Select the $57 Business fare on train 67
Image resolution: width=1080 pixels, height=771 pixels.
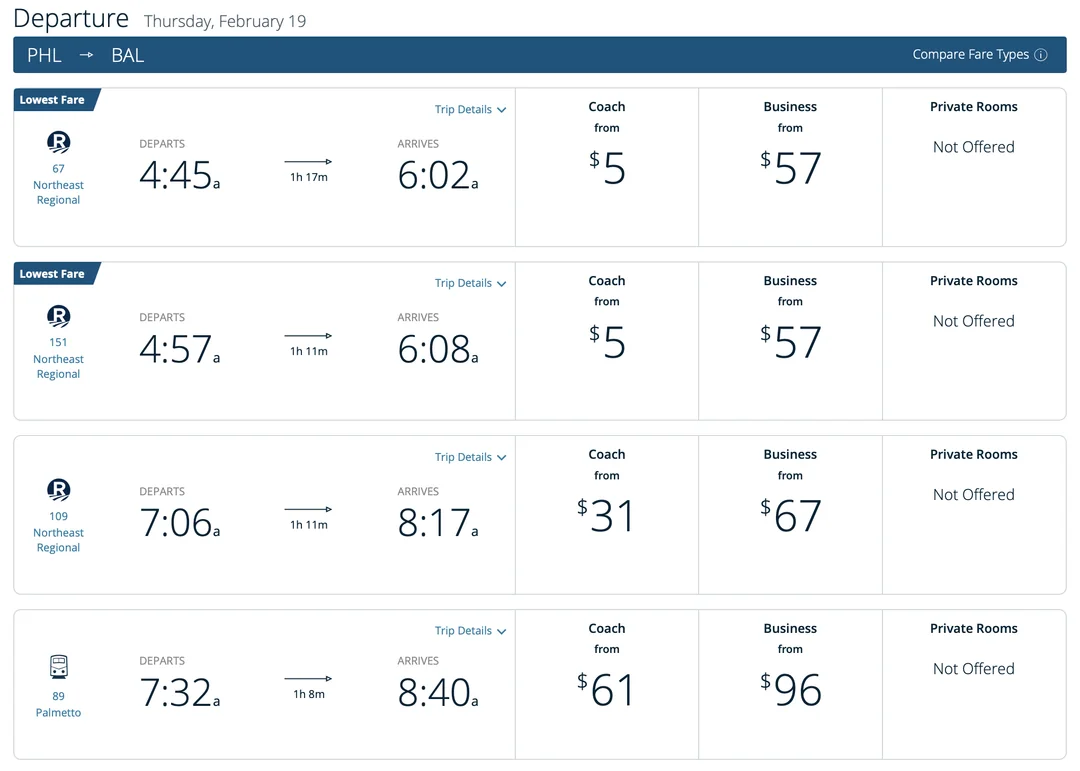pos(790,167)
